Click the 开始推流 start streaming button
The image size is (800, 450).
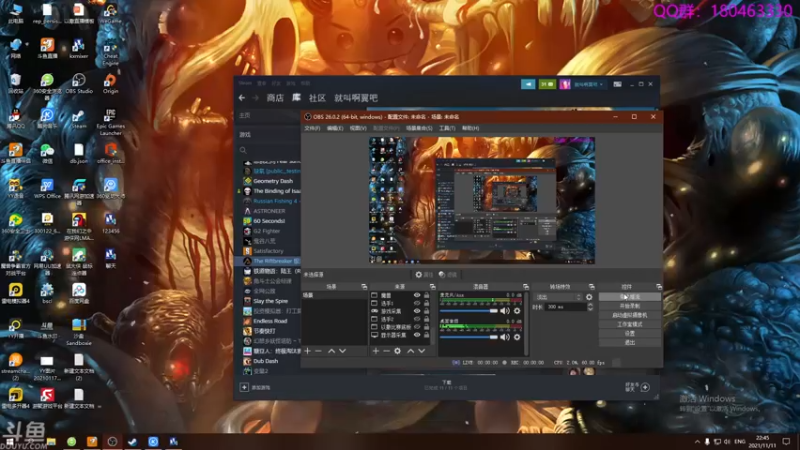click(630, 296)
